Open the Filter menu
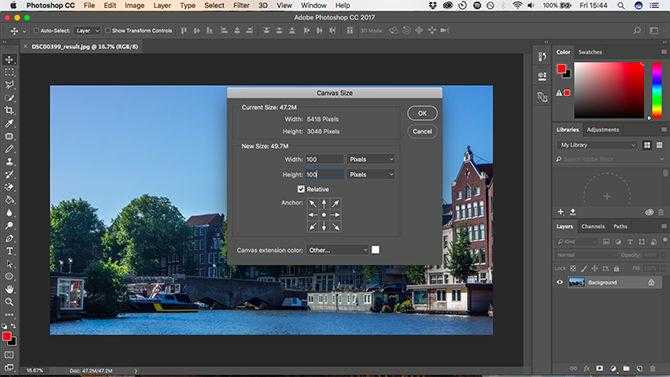Viewport: 670px width, 377px height. pyautogui.click(x=241, y=6)
